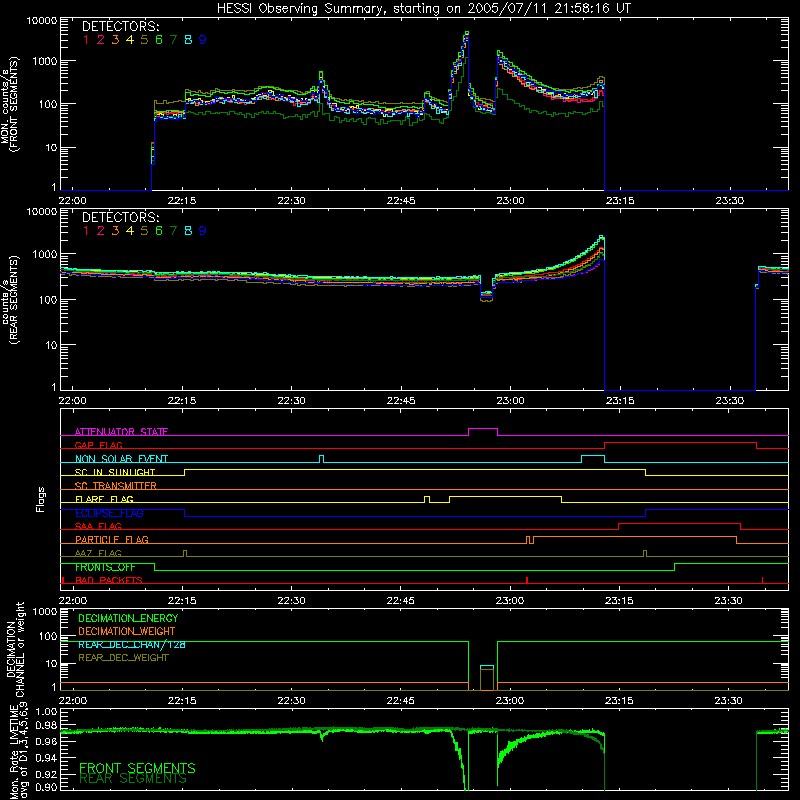
Task: Click the red BAD_PACKETS tick mark near 23:02
Action: click(527, 580)
